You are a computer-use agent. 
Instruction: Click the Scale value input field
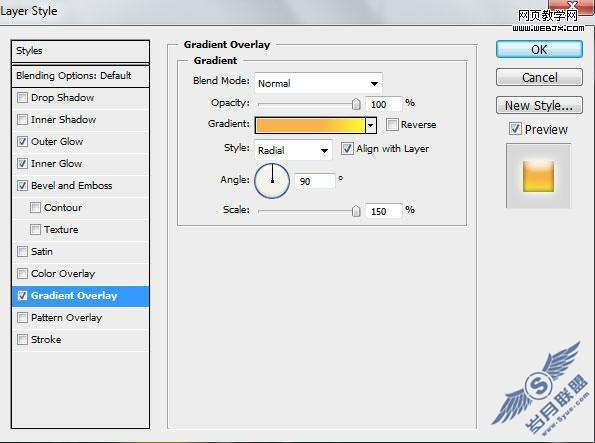coord(384,211)
